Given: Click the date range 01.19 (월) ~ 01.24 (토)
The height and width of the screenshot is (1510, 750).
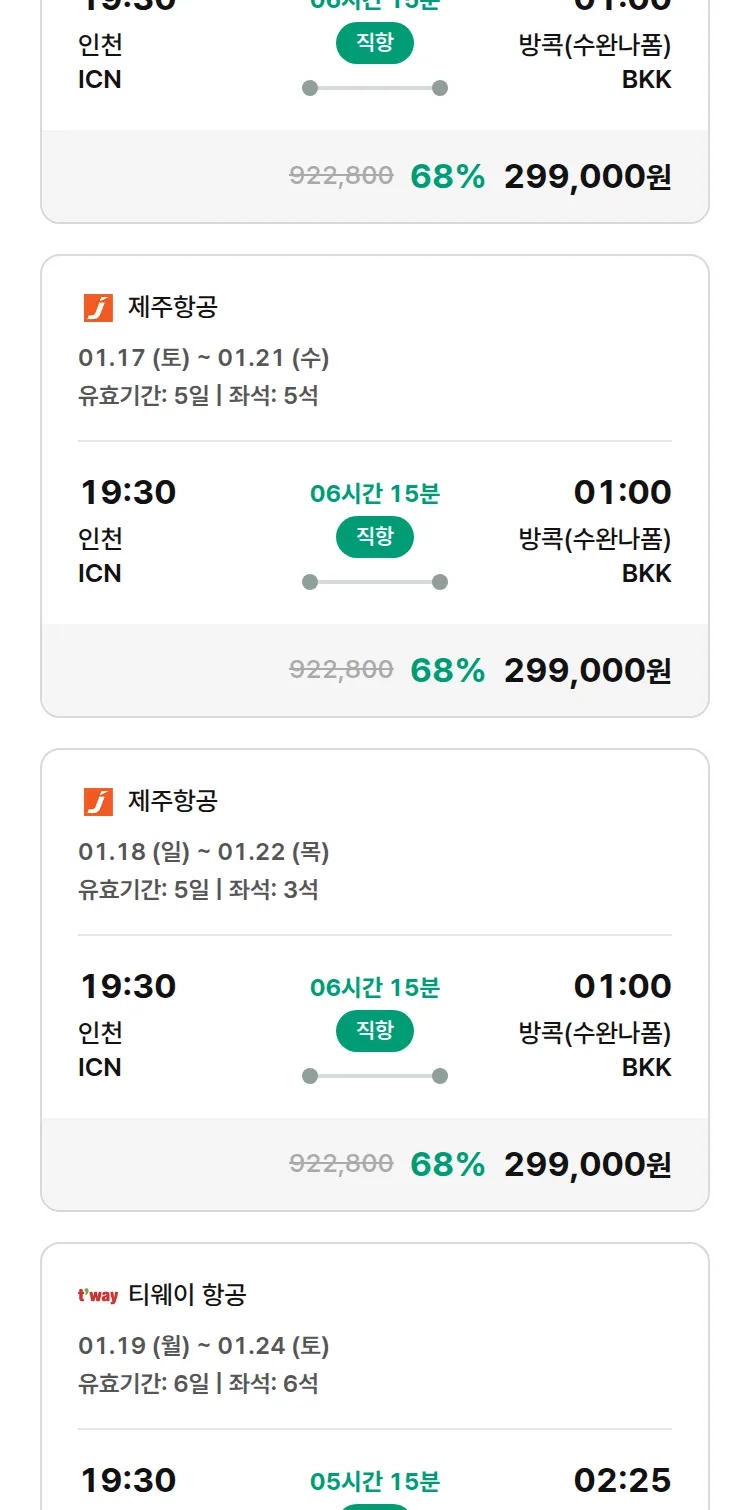Looking at the screenshot, I should tap(204, 1346).
